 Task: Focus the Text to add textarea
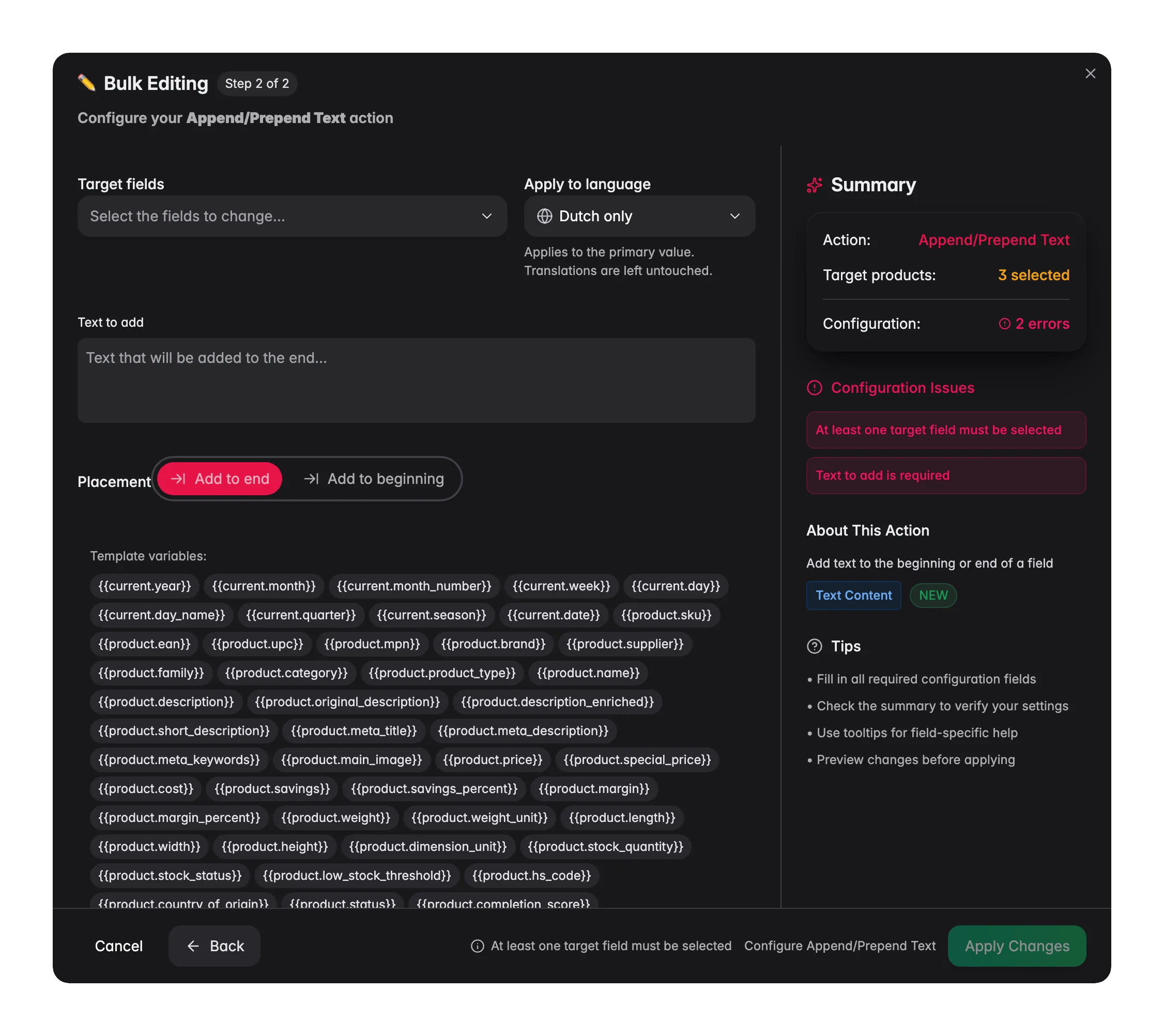coord(416,380)
